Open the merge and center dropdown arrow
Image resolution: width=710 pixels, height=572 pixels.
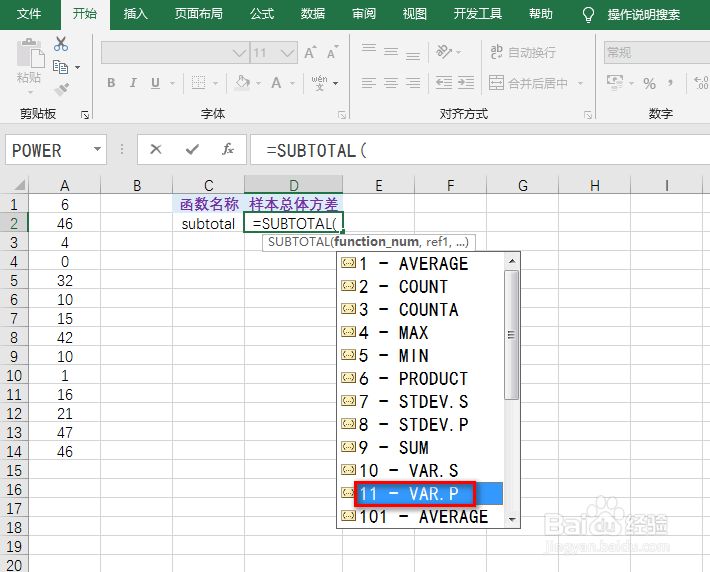580,83
